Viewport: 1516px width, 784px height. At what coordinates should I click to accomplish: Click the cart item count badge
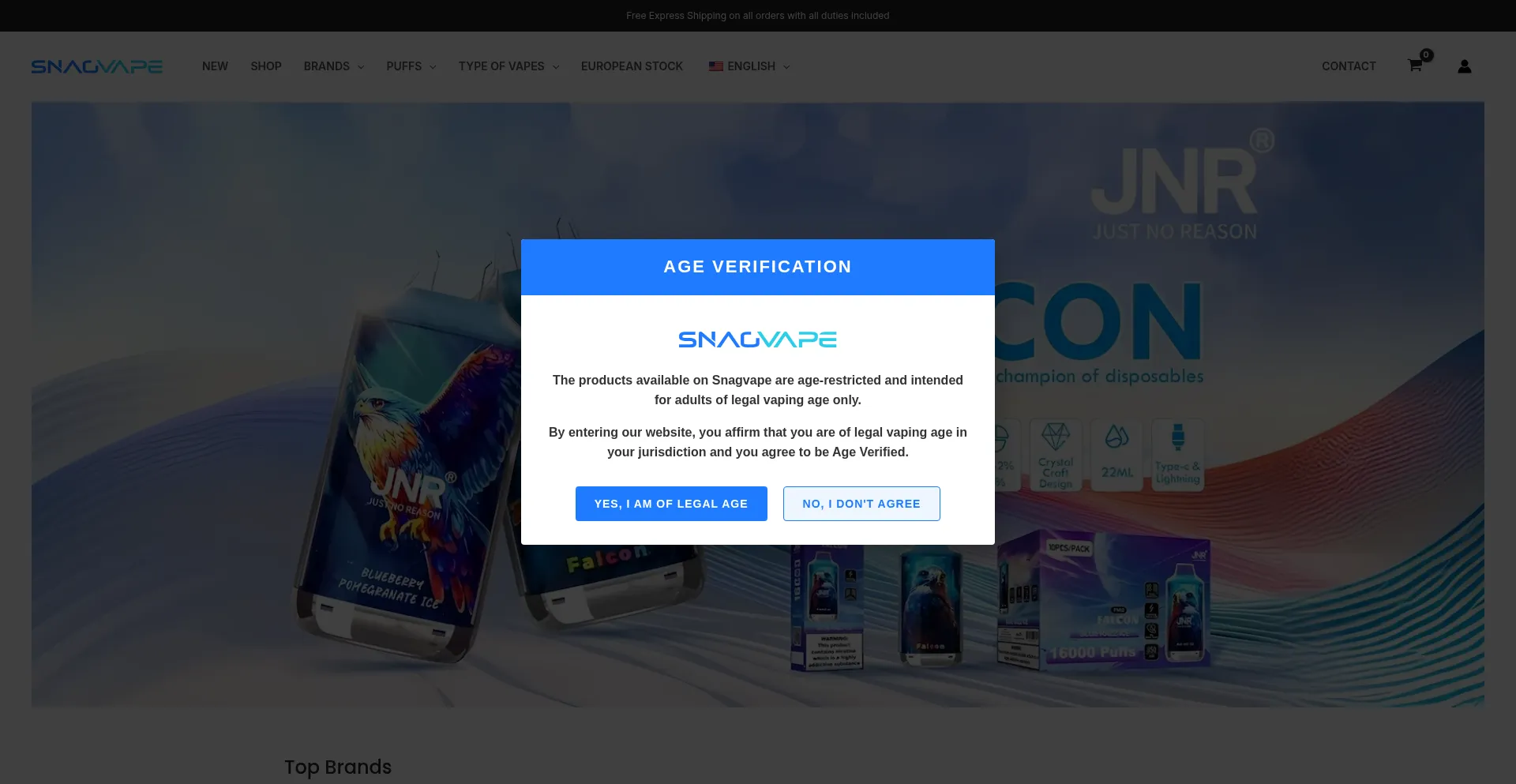click(1426, 55)
